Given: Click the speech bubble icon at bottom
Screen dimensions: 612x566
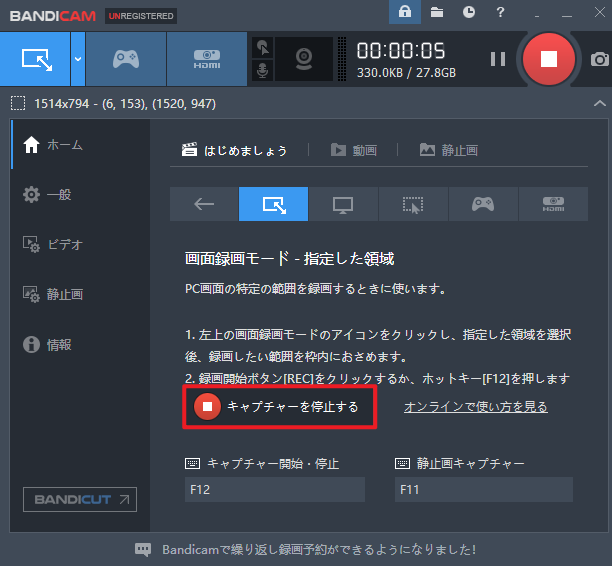Looking at the screenshot, I should [x=143, y=550].
